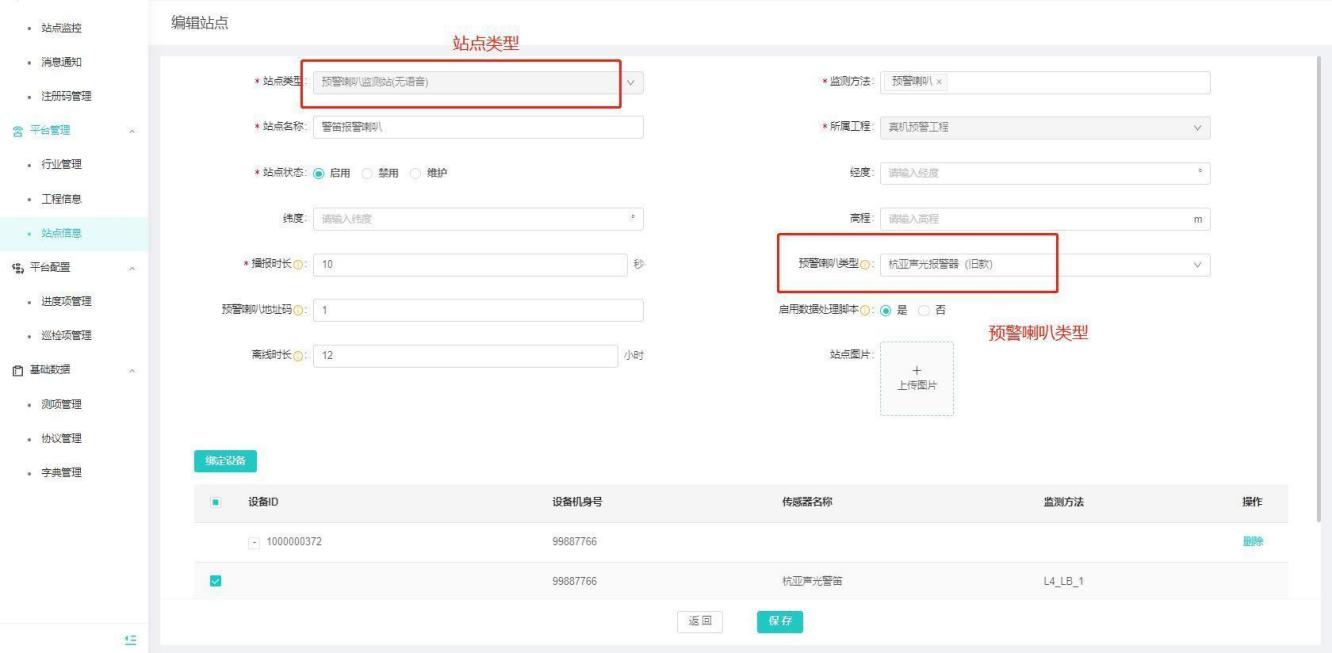Choose 否 for 启用数据处理脚本
Screen dimensions: 1332x653
click(x=922, y=310)
